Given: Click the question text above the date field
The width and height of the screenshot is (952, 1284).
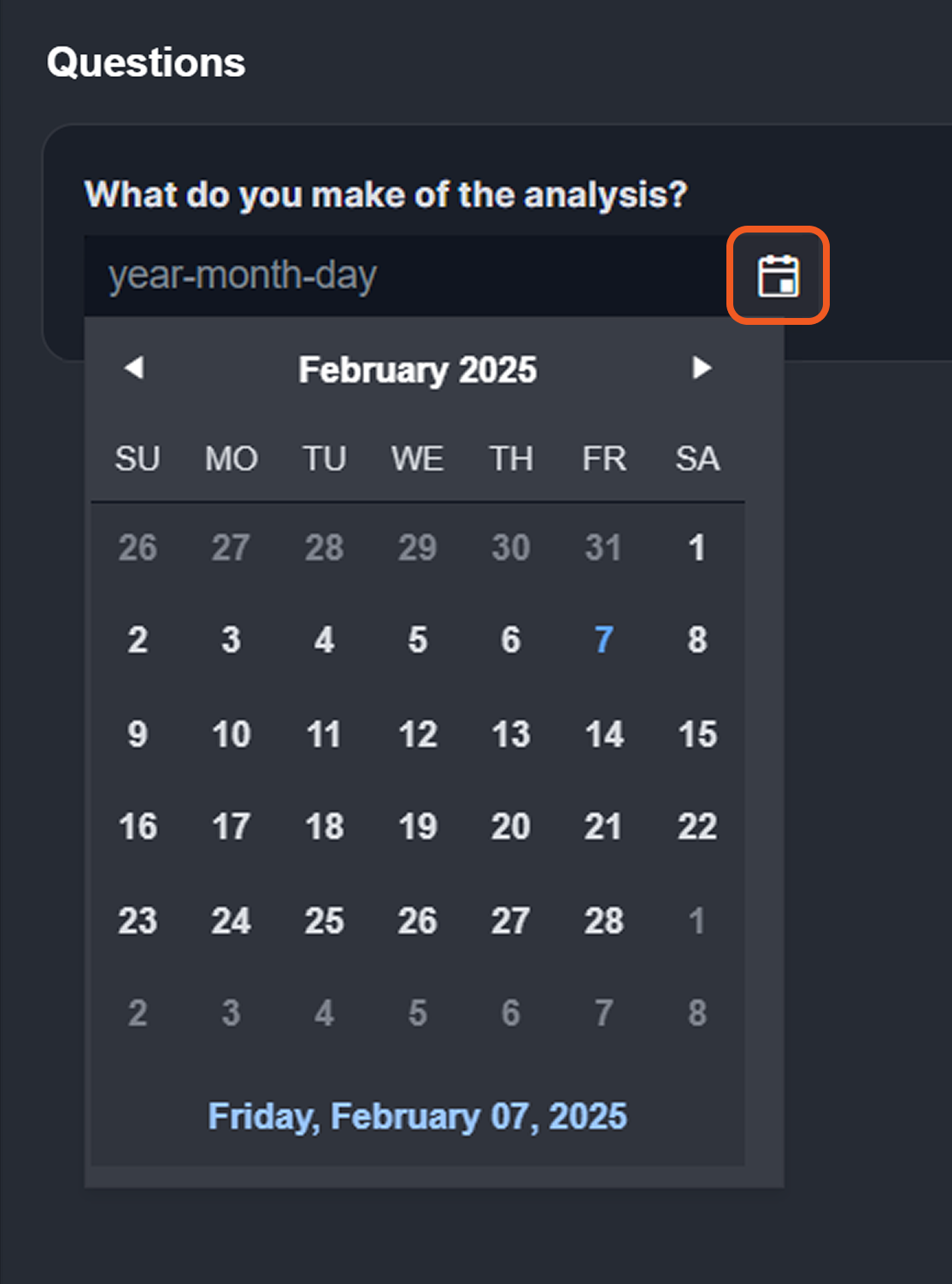Looking at the screenshot, I should point(386,194).
